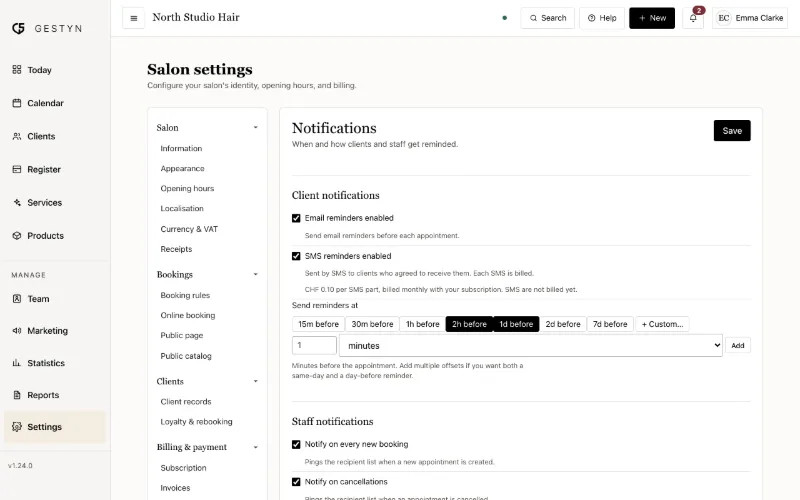The width and height of the screenshot is (800, 500).
Task: Click the North Studio Hair title
Action: pyautogui.click(x=196, y=17)
